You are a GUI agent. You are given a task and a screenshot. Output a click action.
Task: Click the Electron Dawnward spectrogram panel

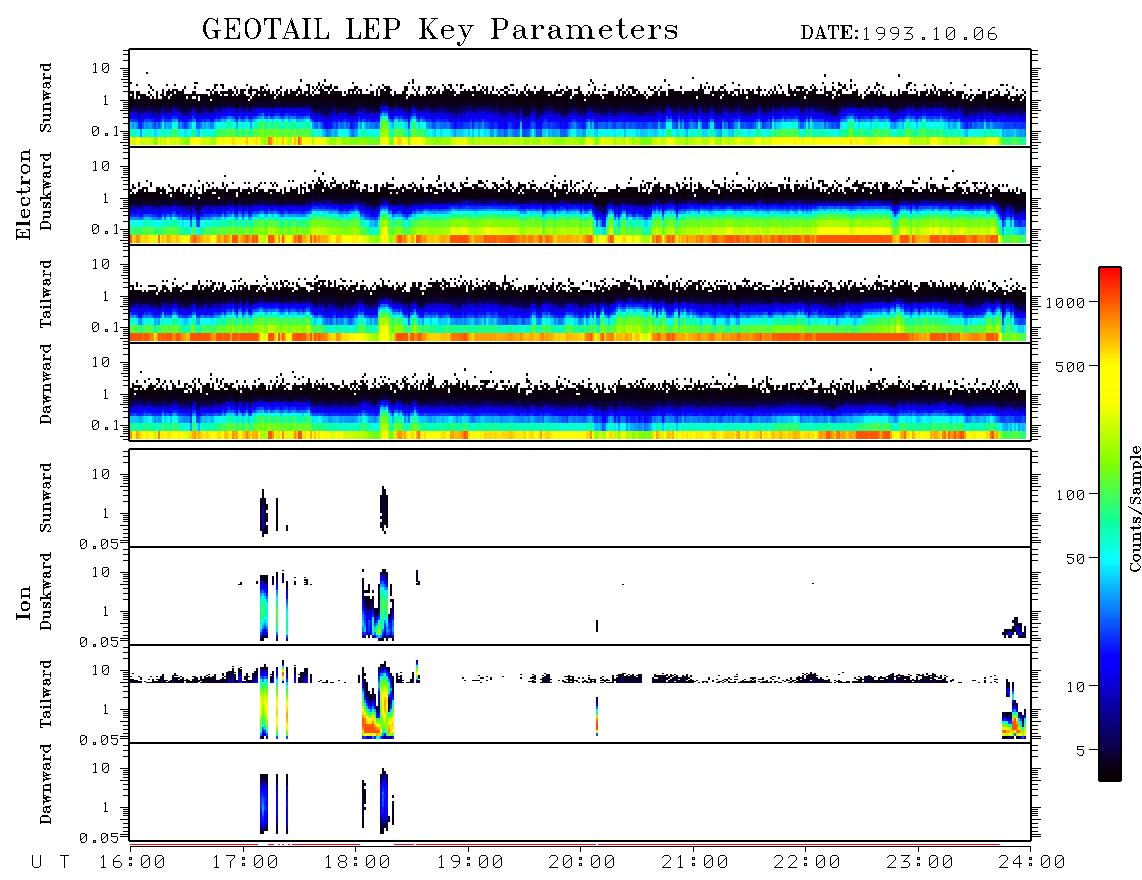(580, 391)
